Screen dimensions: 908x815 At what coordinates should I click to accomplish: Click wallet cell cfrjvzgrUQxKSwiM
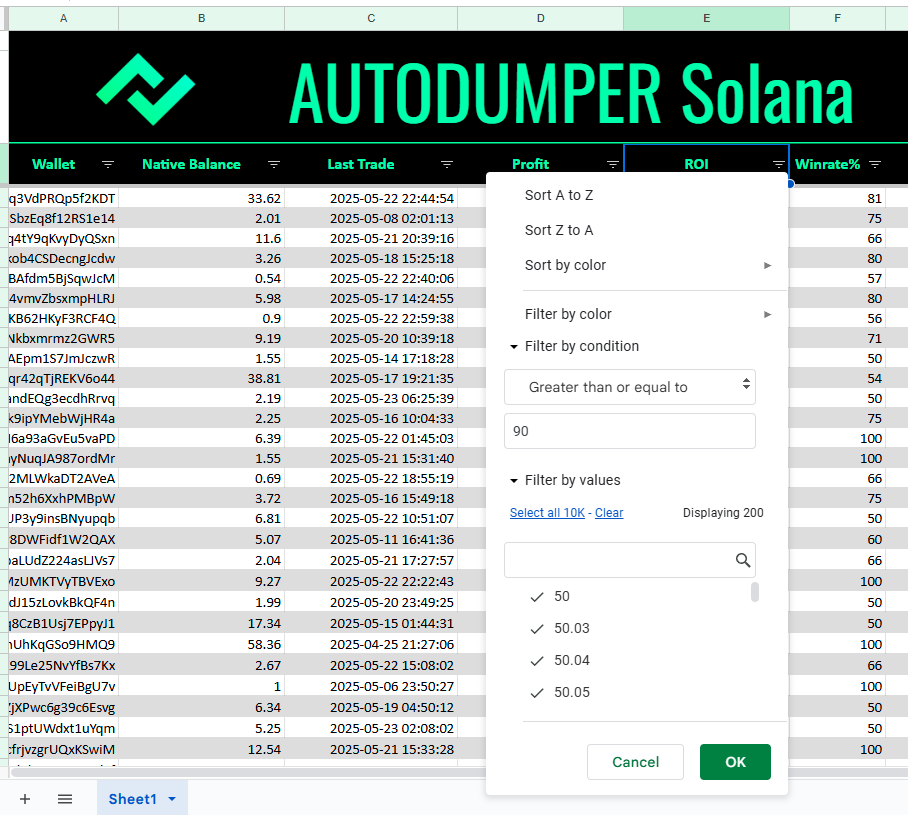(x=62, y=750)
